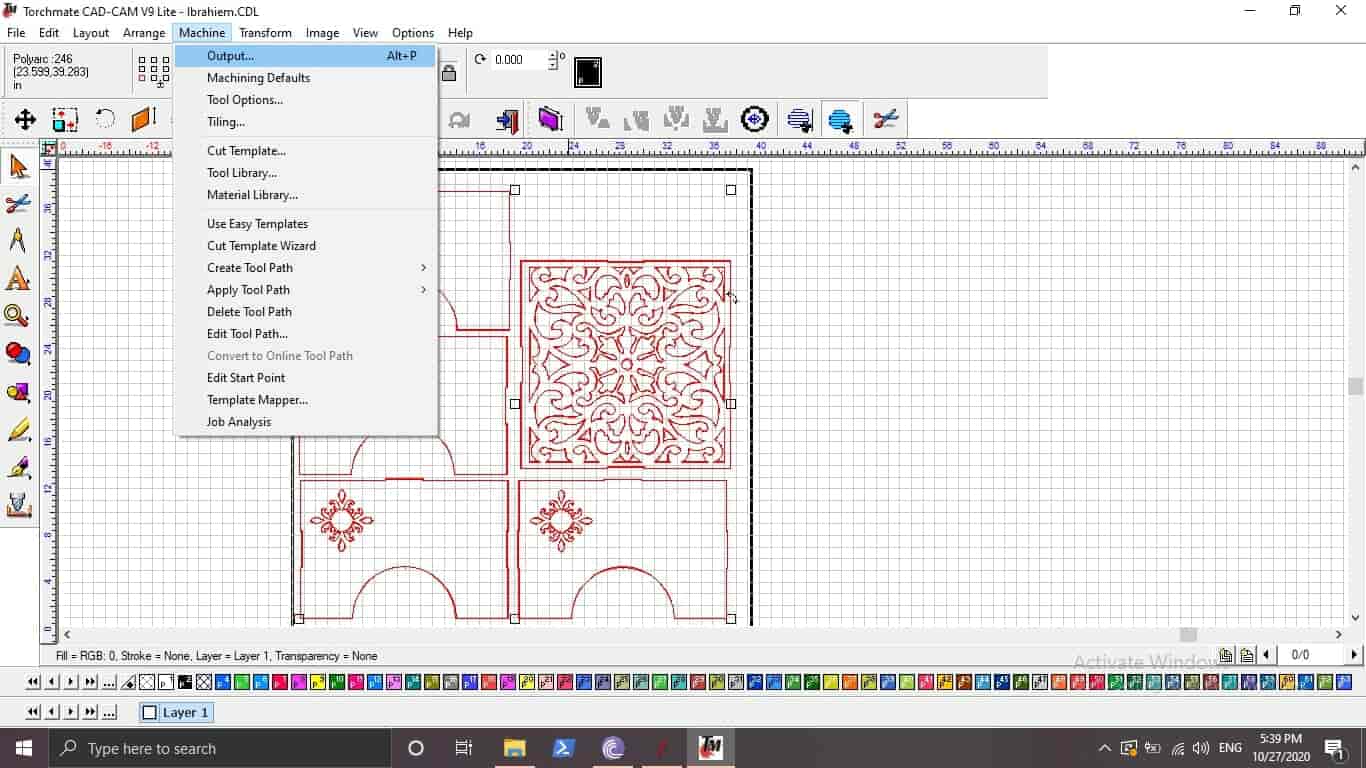Screen dimensions: 1366x768
Task: Click the layer bar ellipsis button
Action: coord(109,713)
